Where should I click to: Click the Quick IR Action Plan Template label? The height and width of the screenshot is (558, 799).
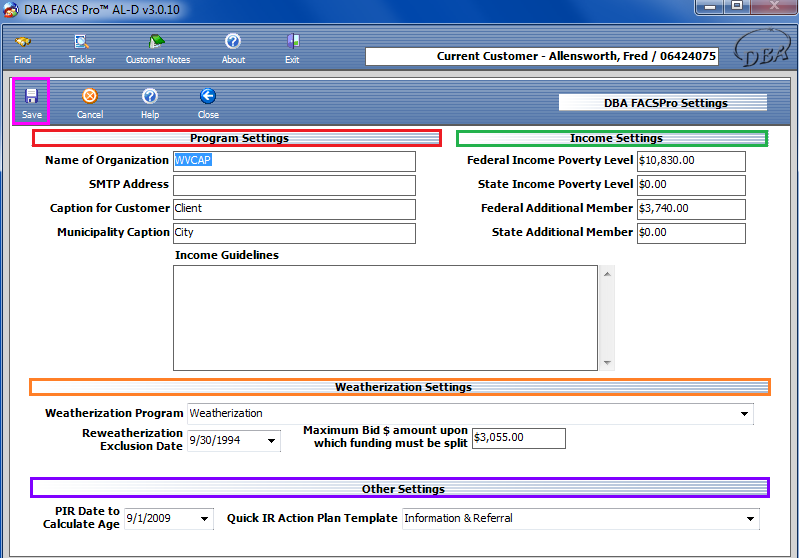click(312, 518)
